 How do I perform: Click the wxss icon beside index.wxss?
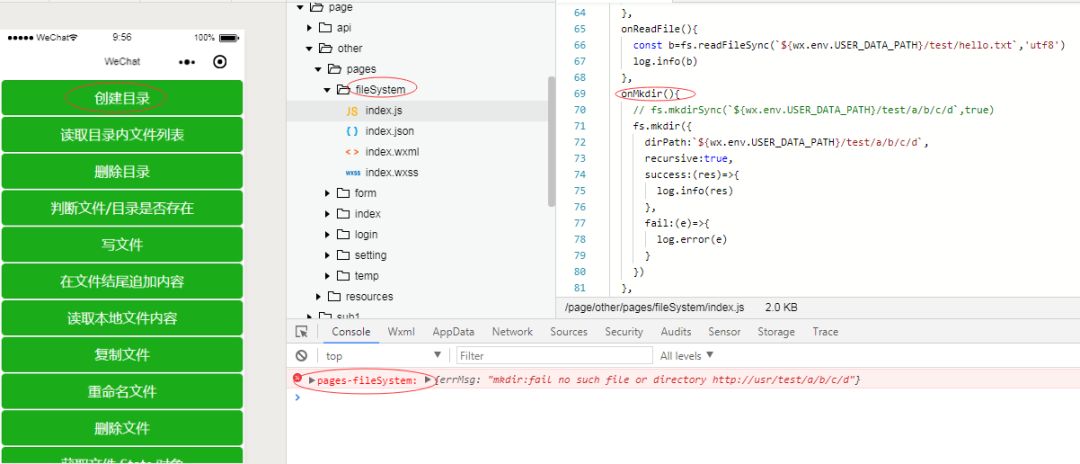click(x=353, y=173)
